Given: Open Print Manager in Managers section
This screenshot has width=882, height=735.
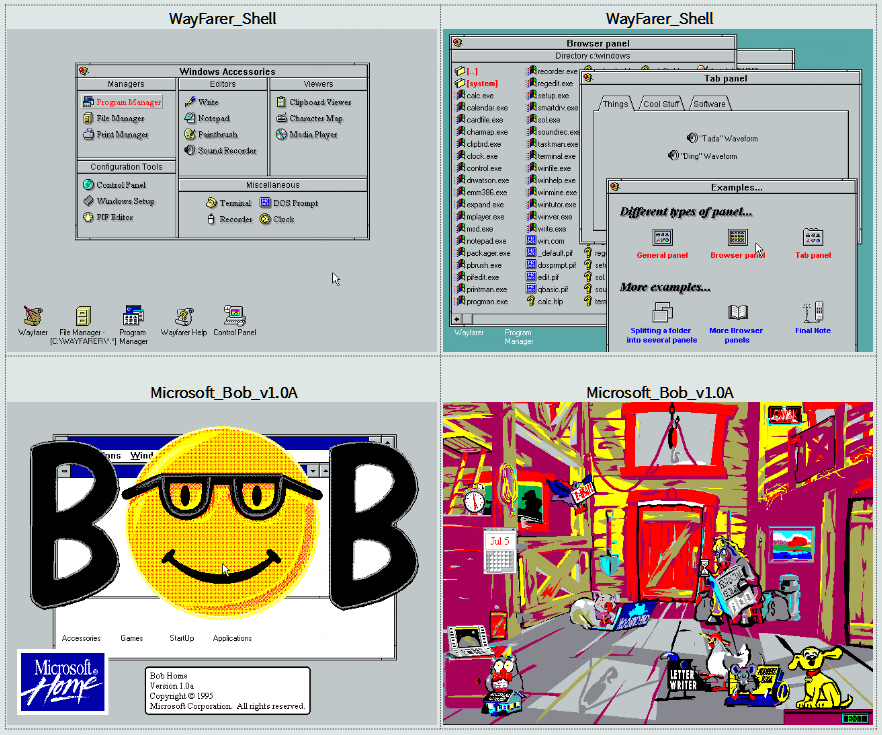Looking at the screenshot, I should tap(116, 134).
